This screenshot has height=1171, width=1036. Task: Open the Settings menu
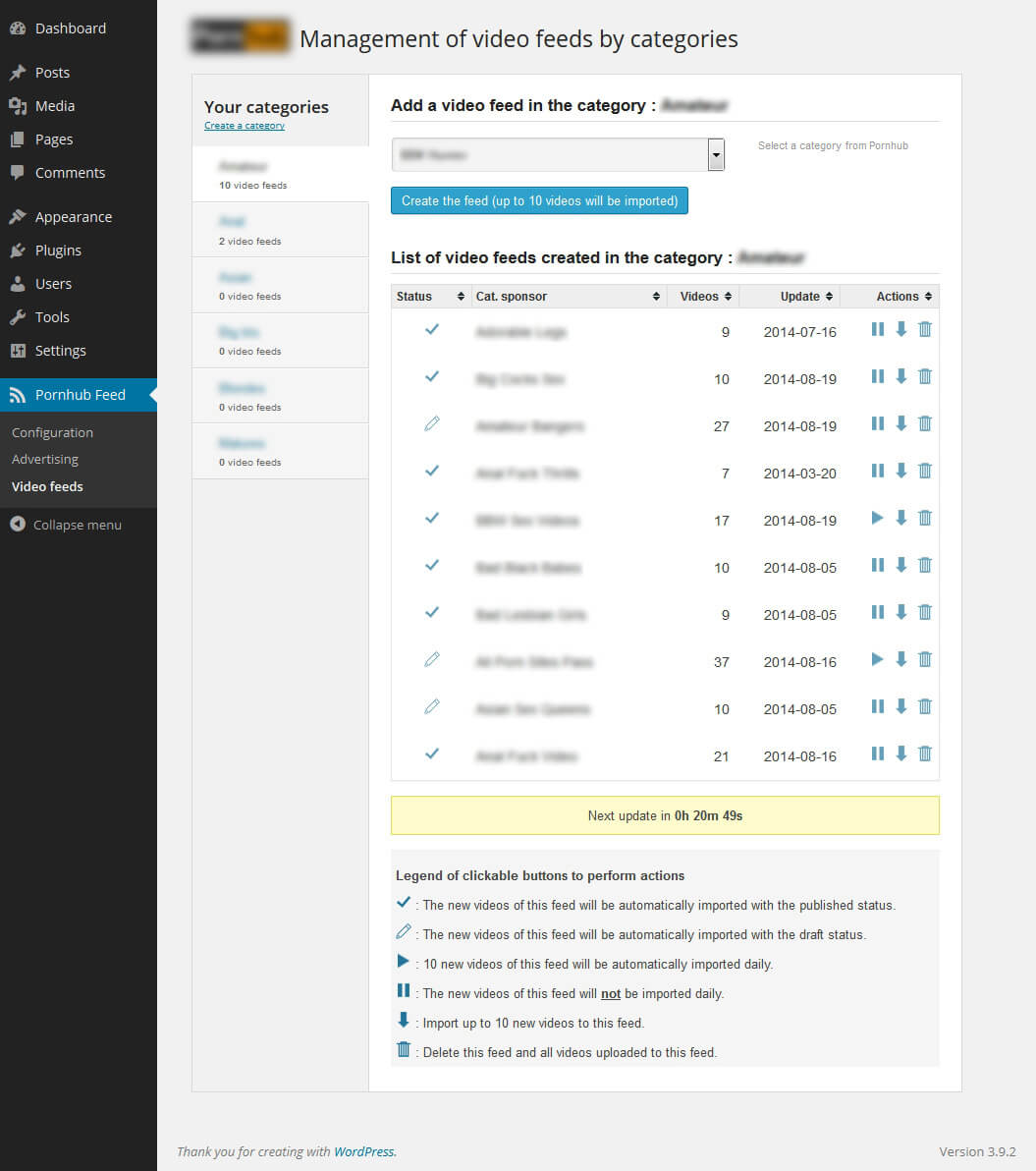coord(79,351)
